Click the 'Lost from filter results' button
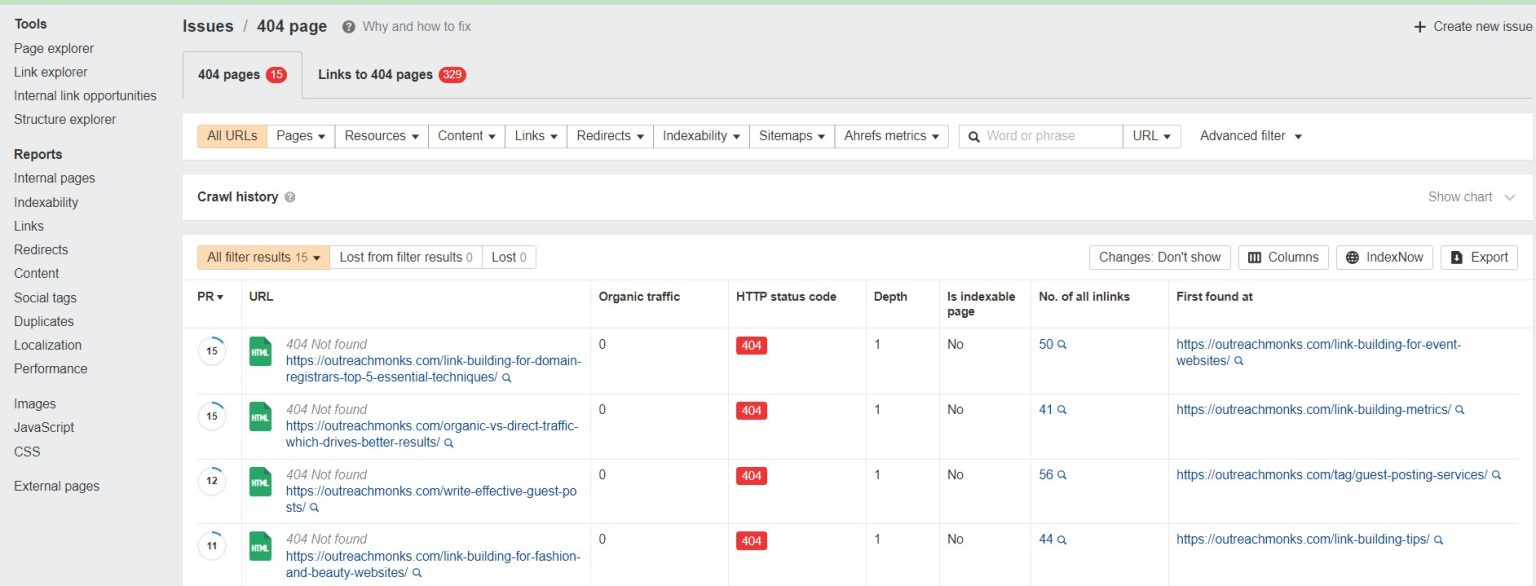Viewport: 1536px width, 586px height. click(x=405, y=256)
